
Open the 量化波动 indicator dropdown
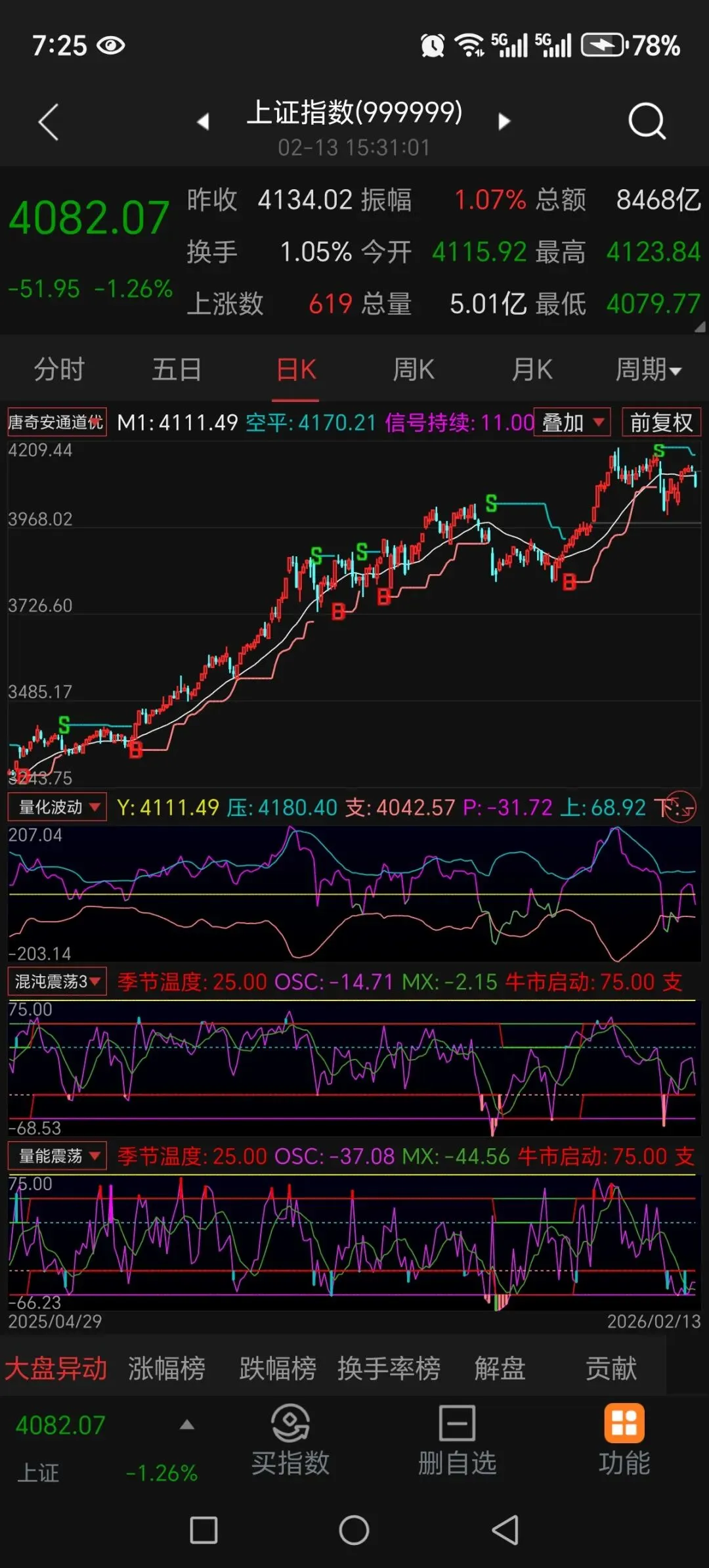(56, 807)
